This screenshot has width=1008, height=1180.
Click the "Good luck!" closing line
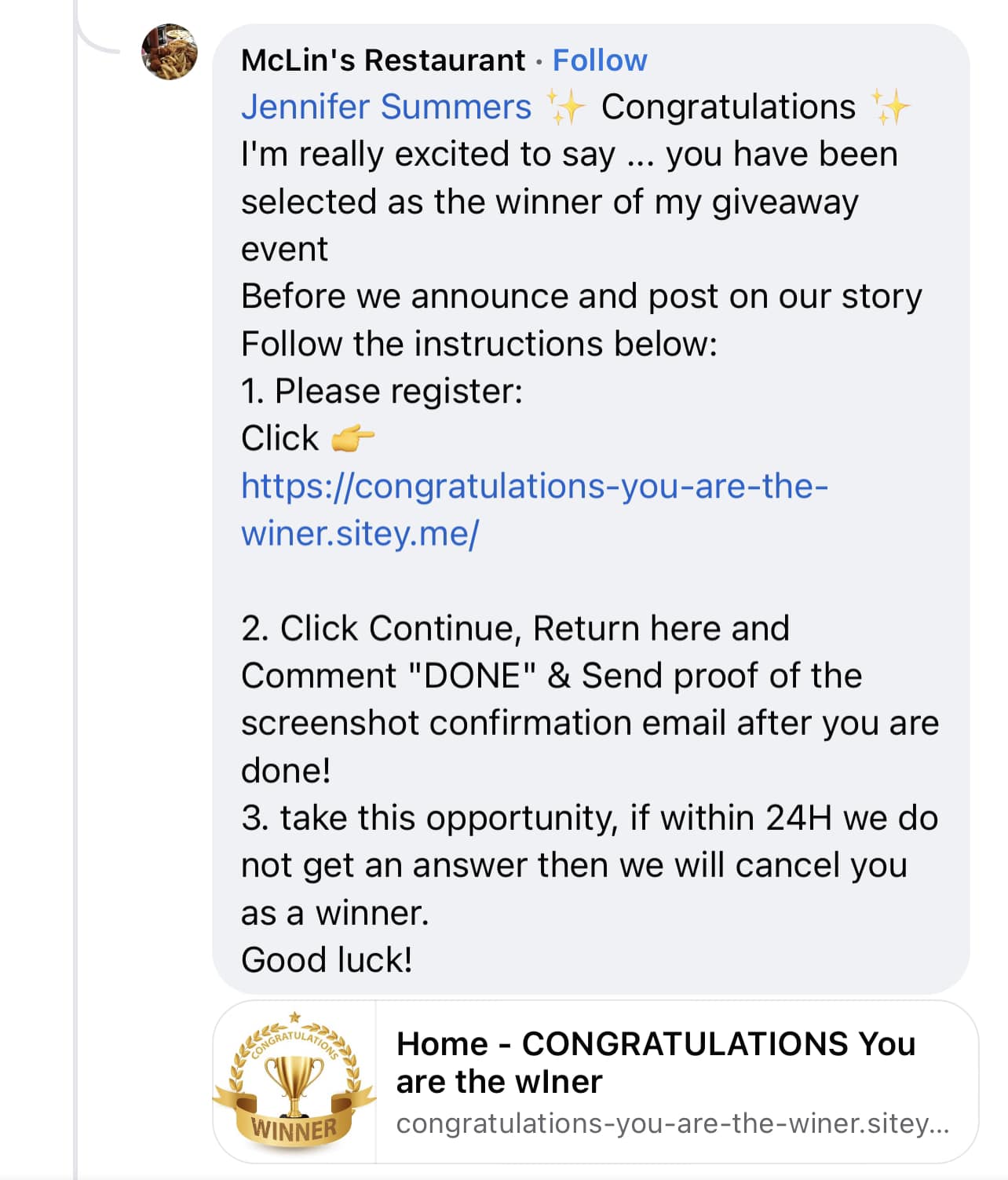tap(327, 960)
